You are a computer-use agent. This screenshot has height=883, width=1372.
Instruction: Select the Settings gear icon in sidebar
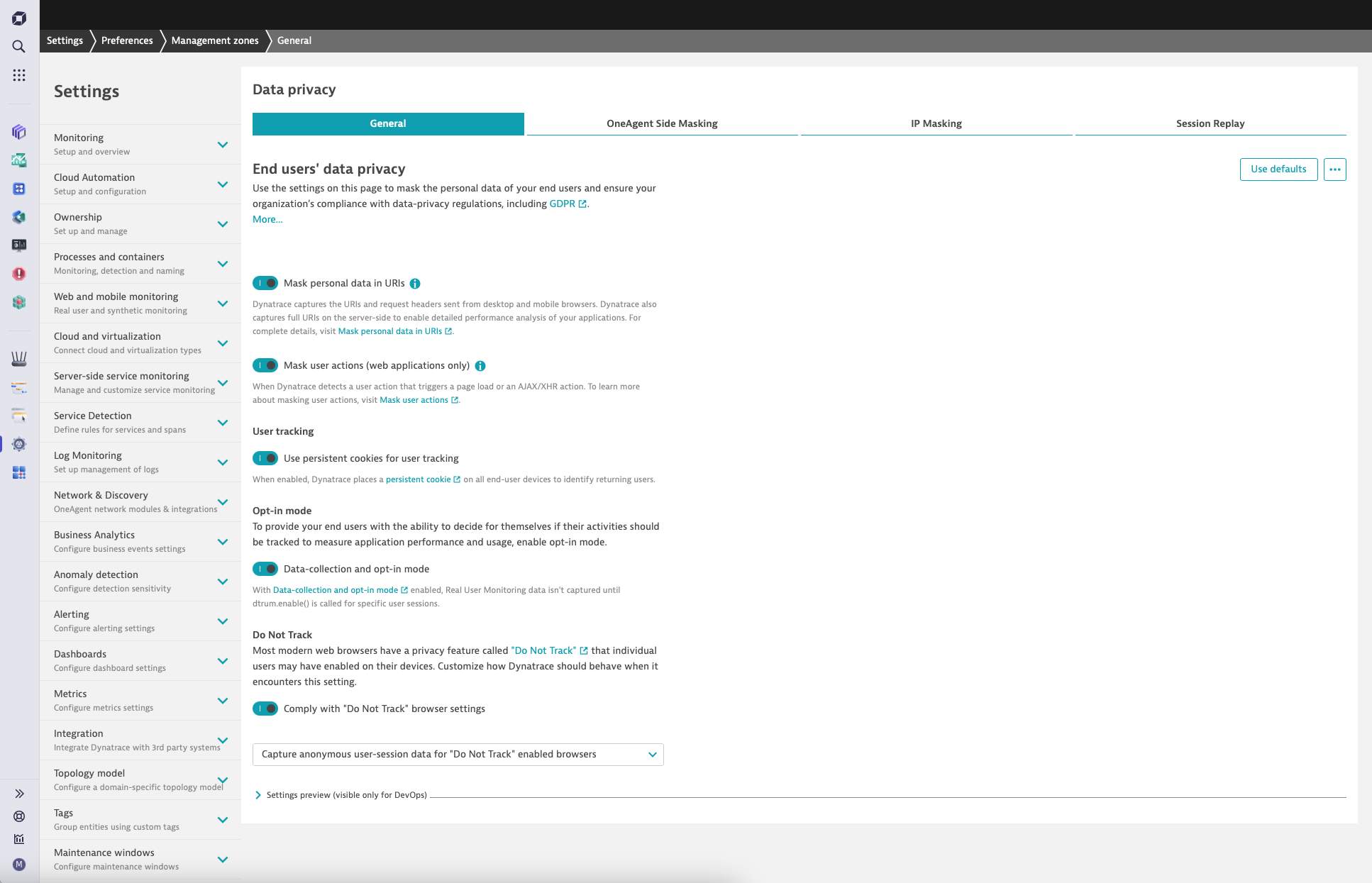point(19,444)
